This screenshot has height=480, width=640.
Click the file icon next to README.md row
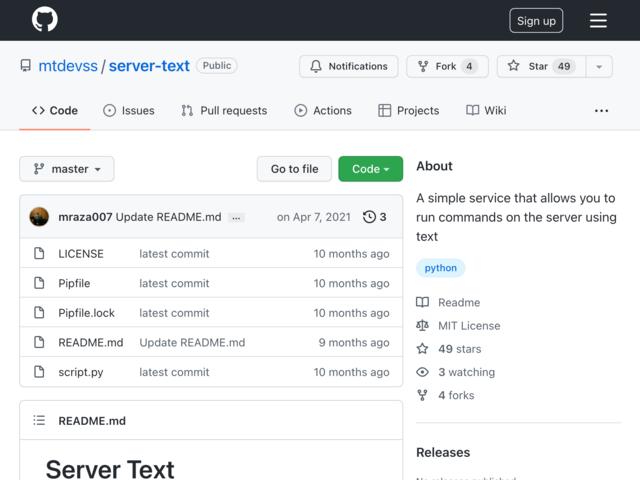coord(39,342)
